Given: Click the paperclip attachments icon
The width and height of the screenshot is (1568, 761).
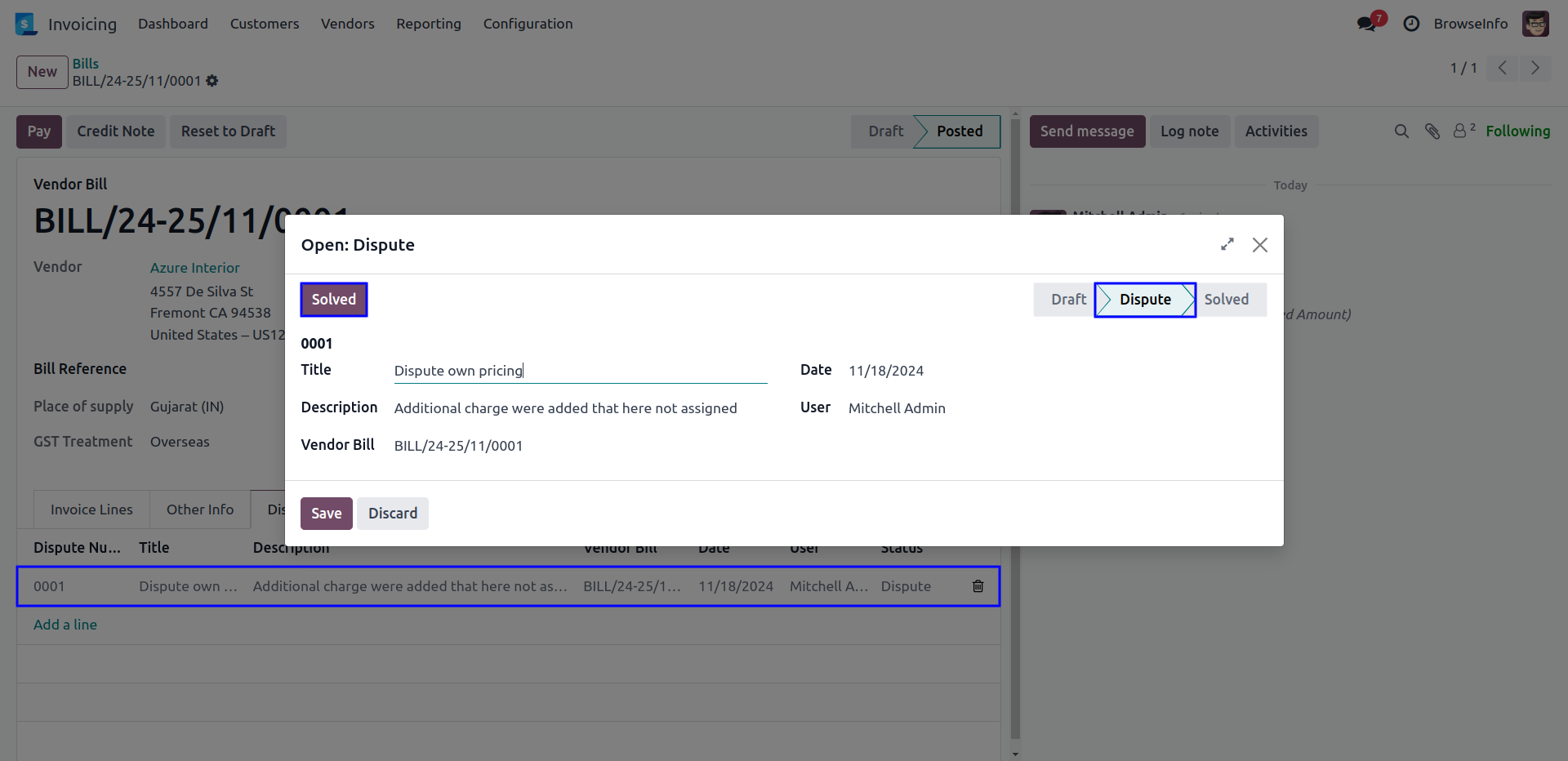Looking at the screenshot, I should coord(1432,131).
